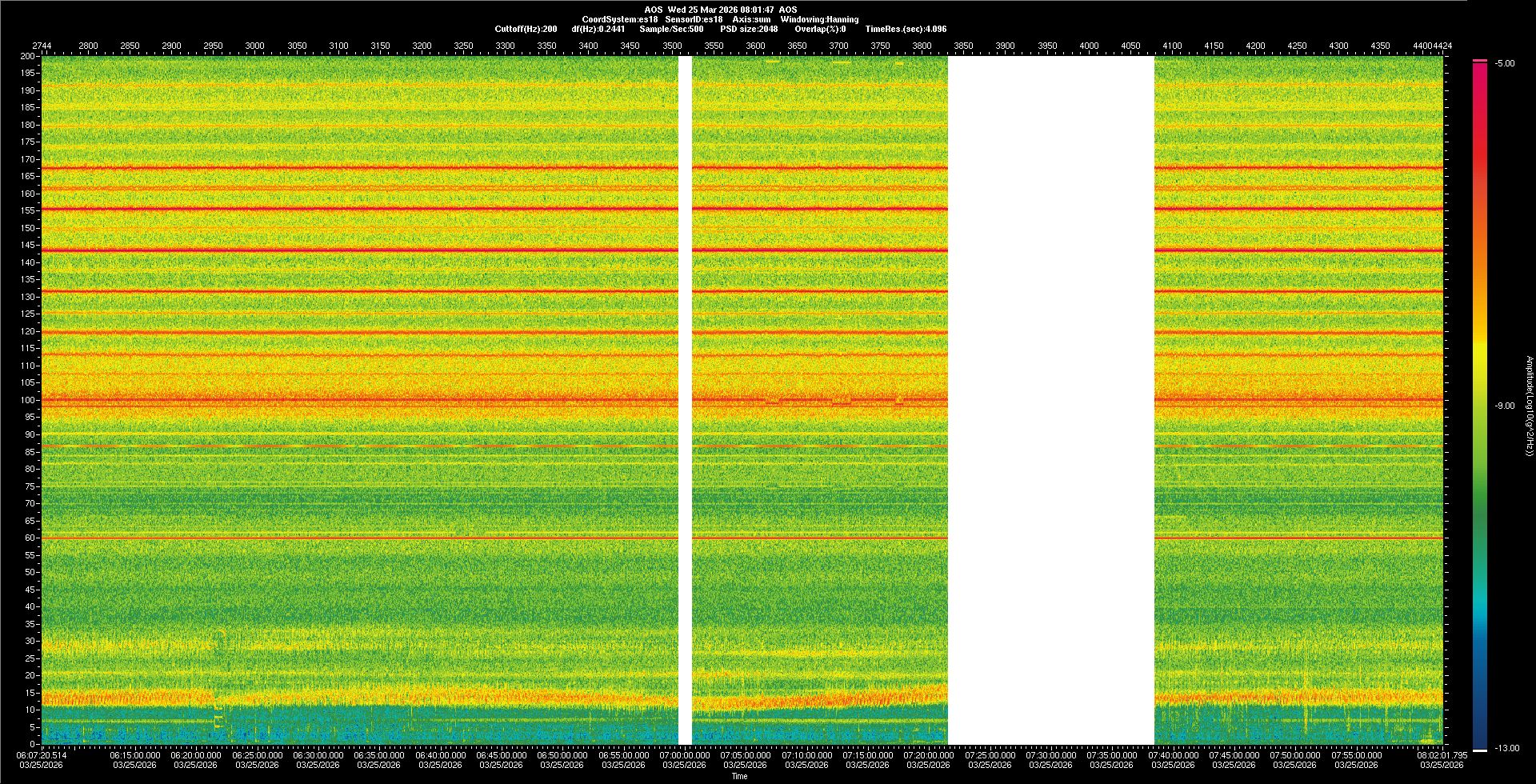Click the TimeRes.(sec):4.096 label
This screenshot has height=784, width=1536.
[x=906, y=29]
